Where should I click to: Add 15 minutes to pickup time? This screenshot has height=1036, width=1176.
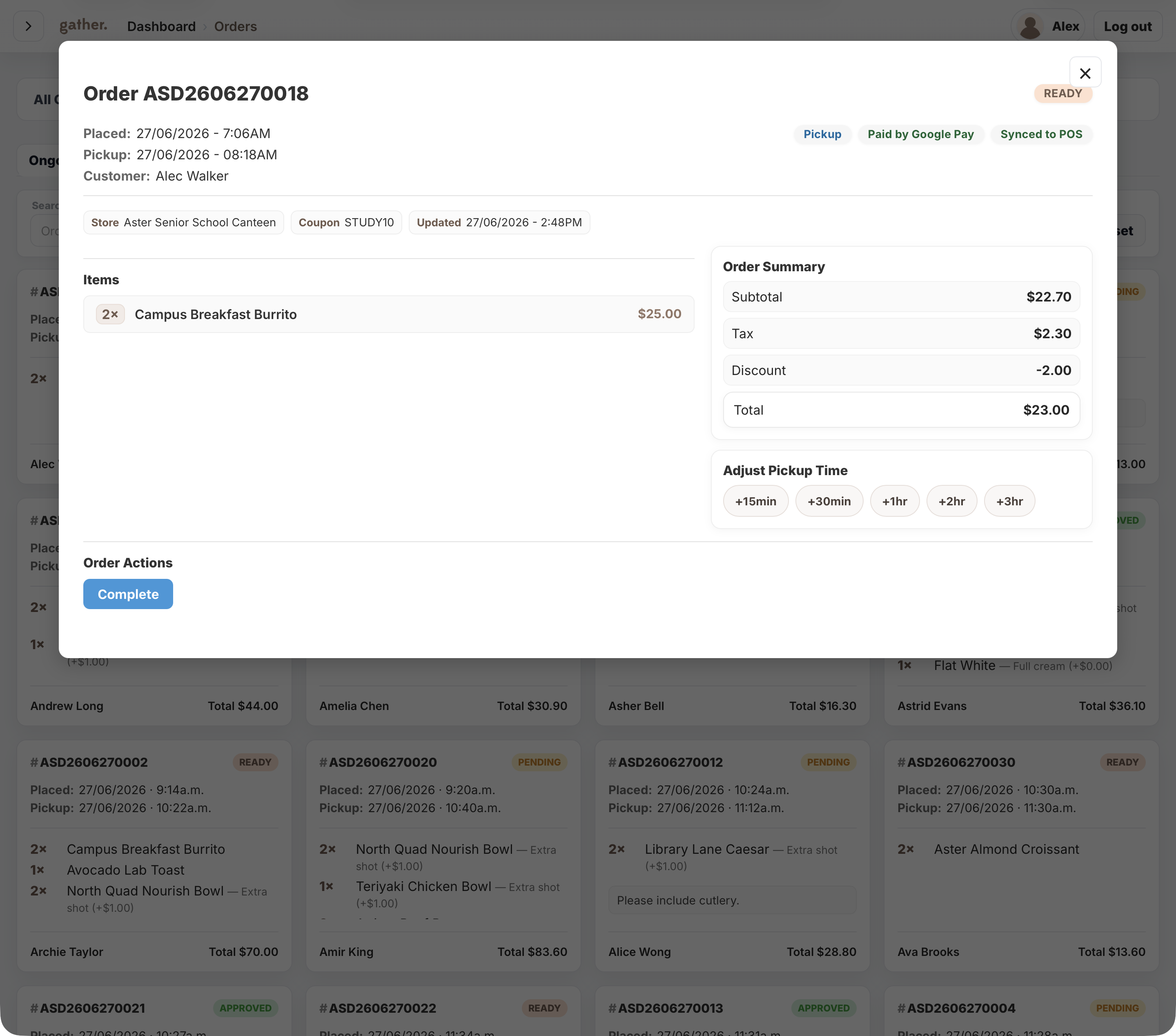755,501
